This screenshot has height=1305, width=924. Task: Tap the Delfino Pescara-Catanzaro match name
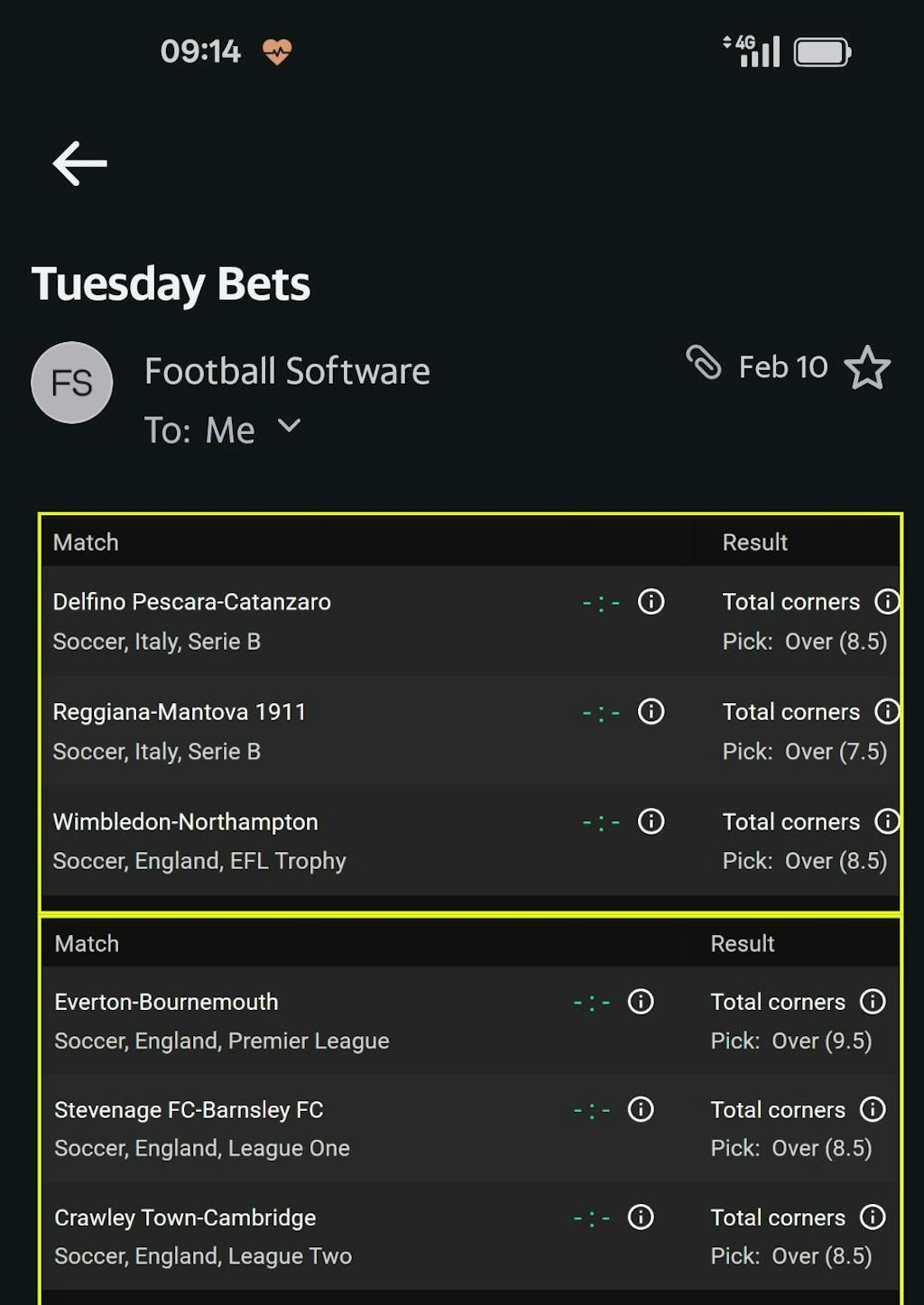191,602
